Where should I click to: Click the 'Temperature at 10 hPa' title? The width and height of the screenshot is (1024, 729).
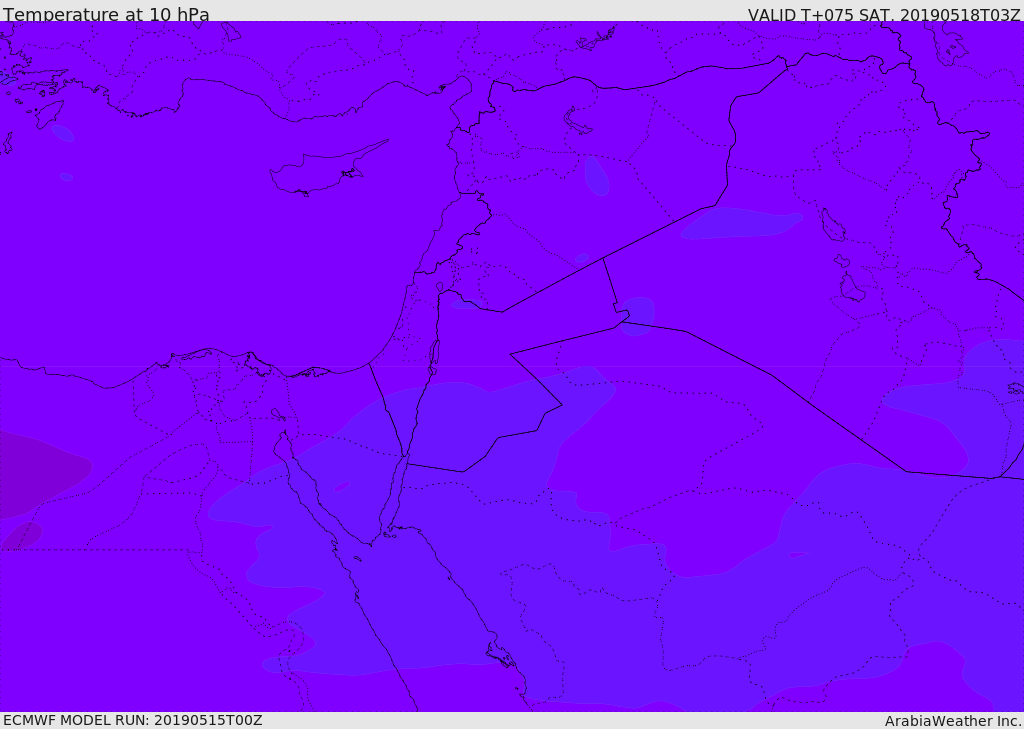106,14
